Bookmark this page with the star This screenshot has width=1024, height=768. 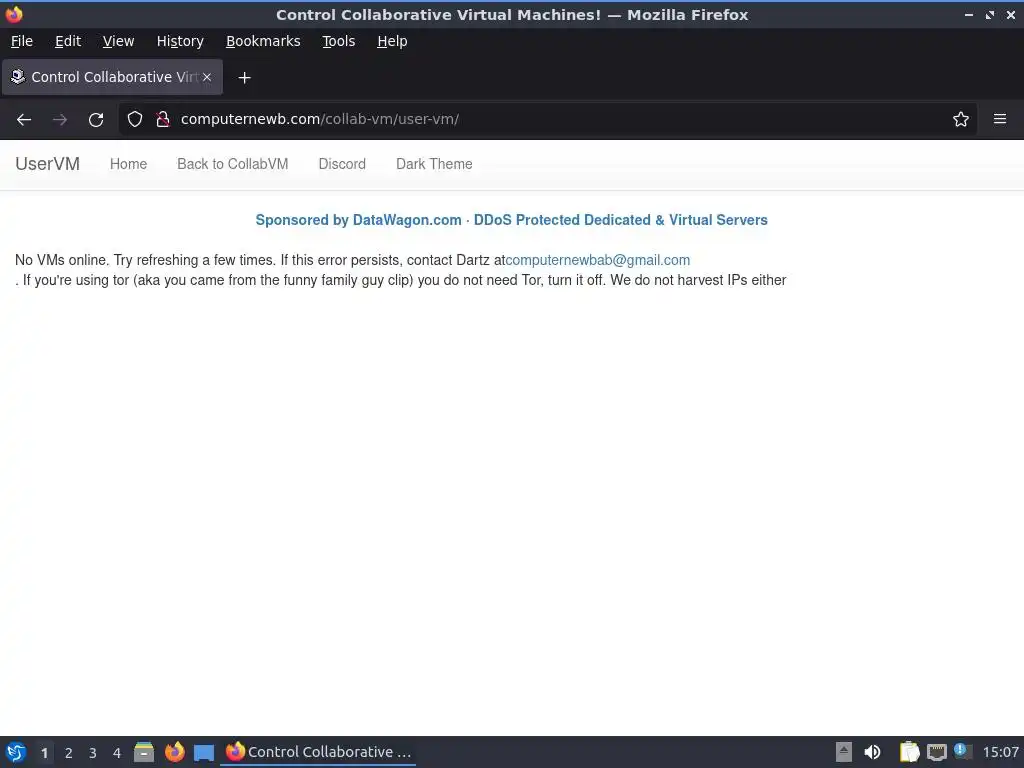(x=961, y=119)
